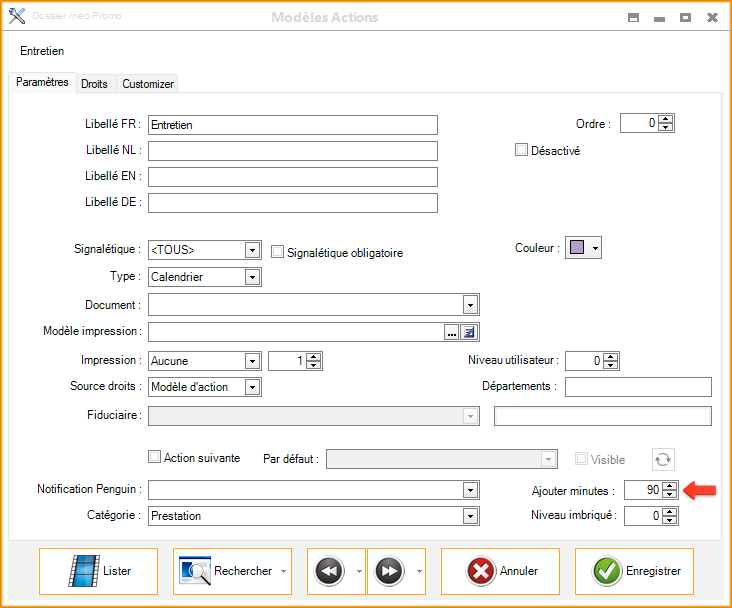Open the Catégorie Prestation dropdown
Screen dimensions: 732x608
pyautogui.click(x=470, y=516)
